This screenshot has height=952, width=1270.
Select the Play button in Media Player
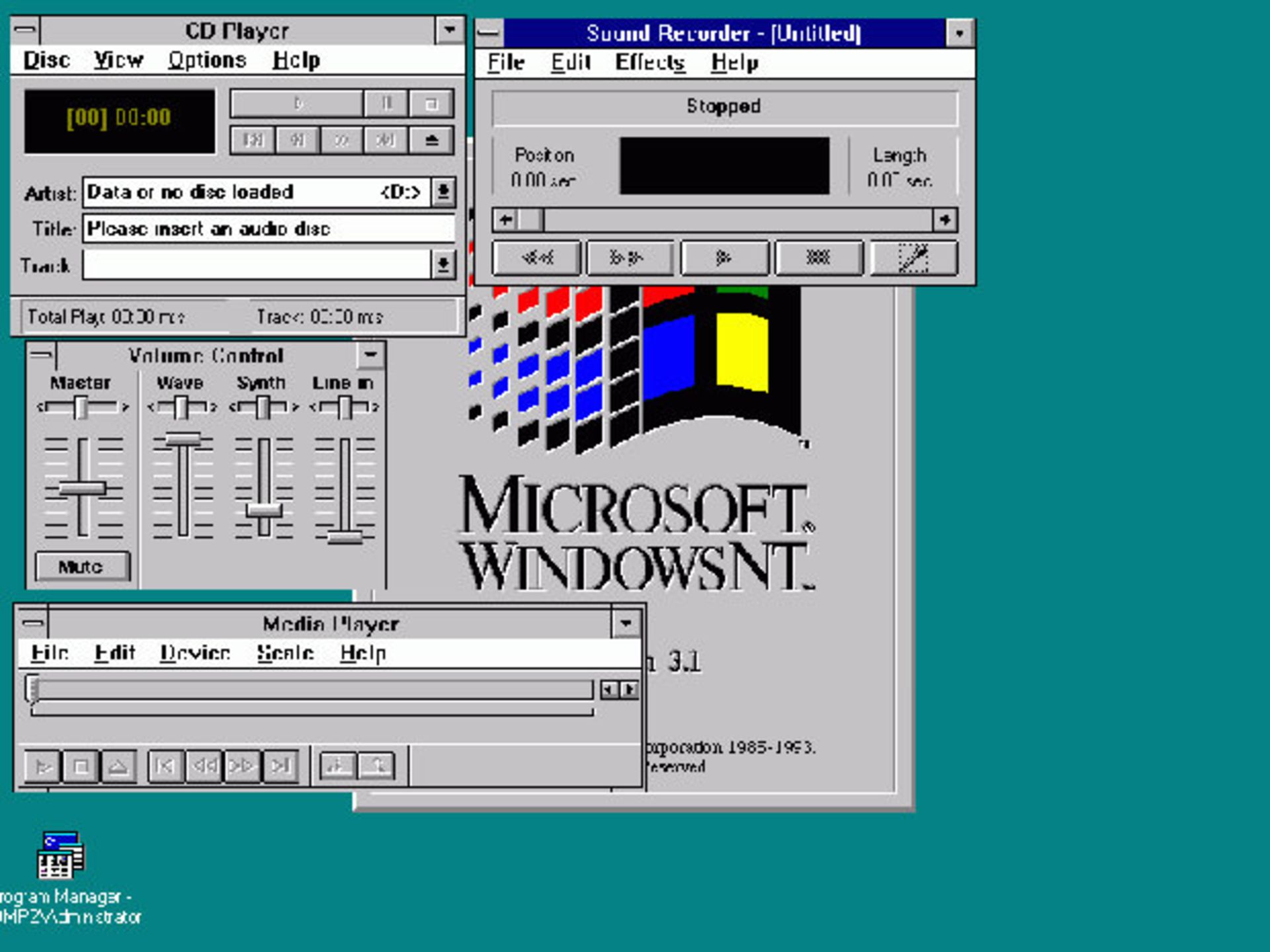42,766
